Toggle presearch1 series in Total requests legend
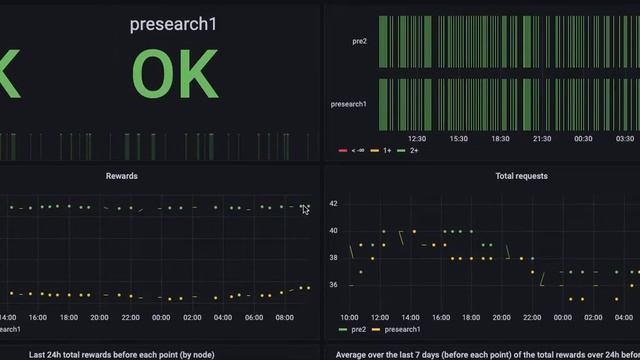This screenshot has width=640, height=360. click(x=396, y=329)
